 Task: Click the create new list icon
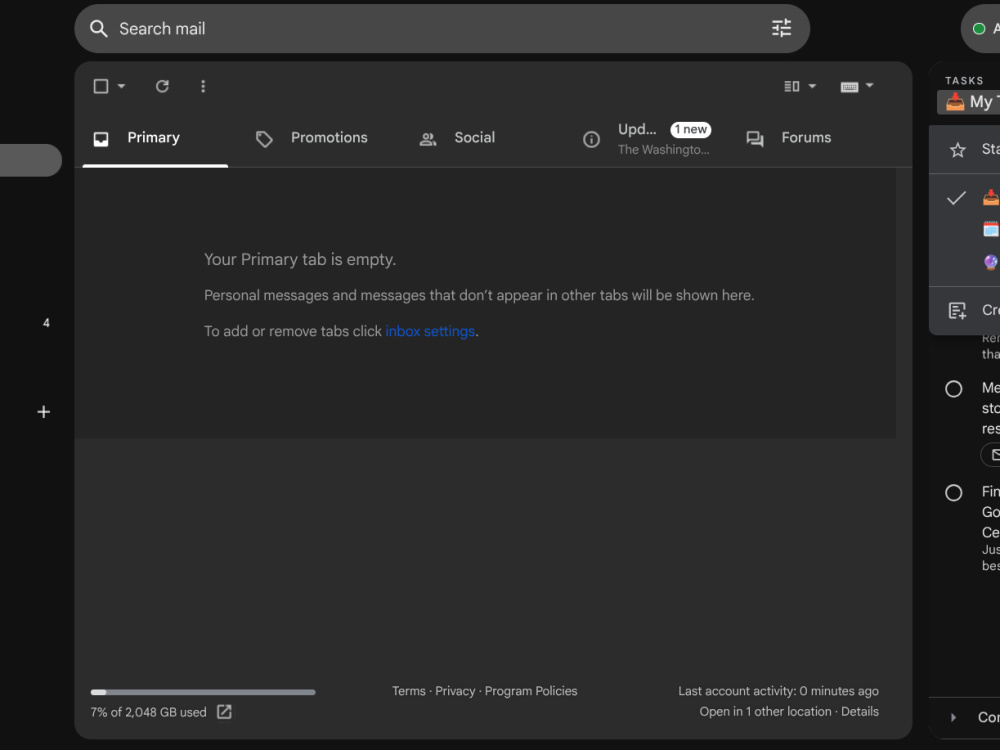[957, 311]
